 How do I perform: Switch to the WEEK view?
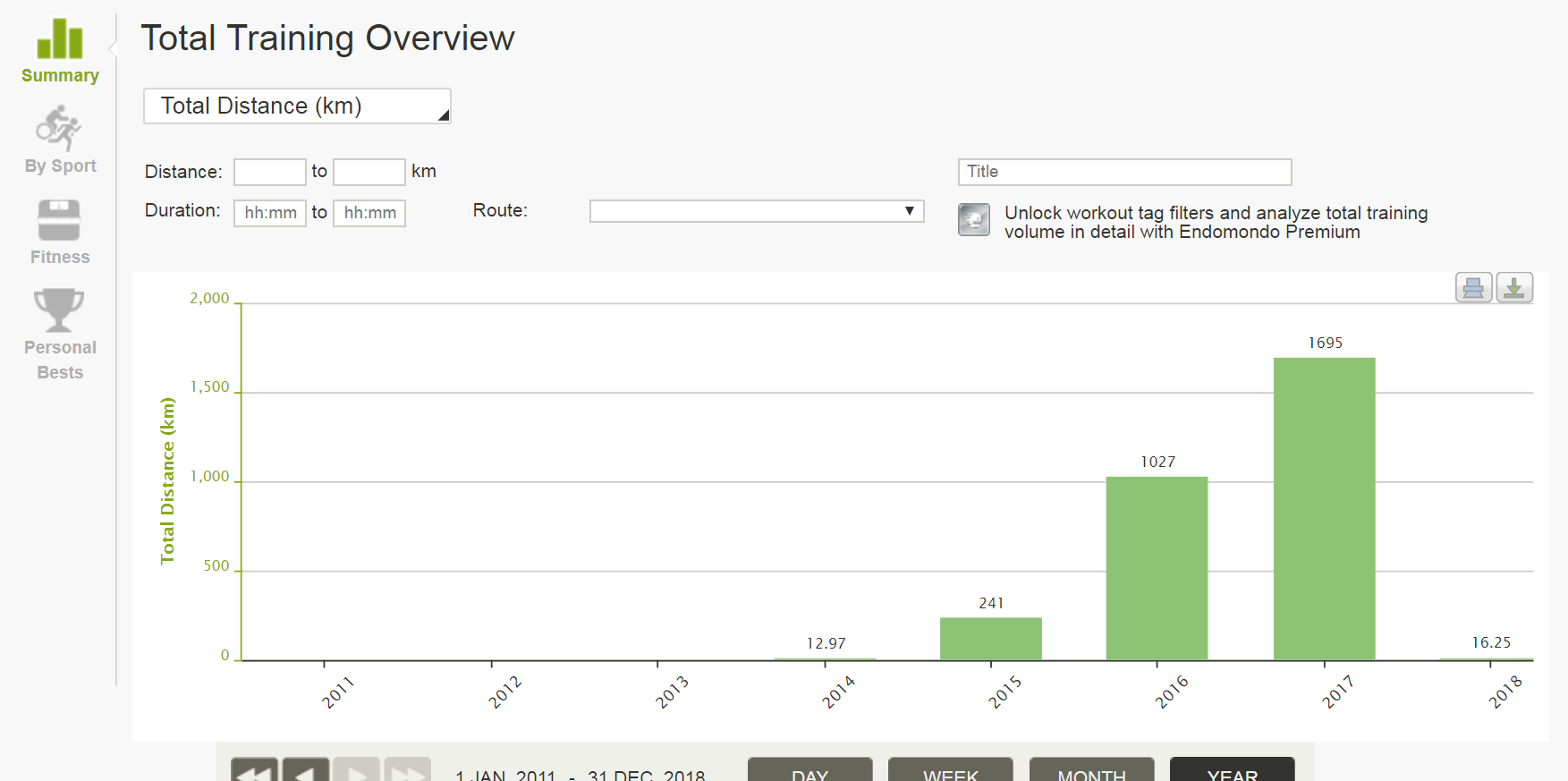click(951, 770)
